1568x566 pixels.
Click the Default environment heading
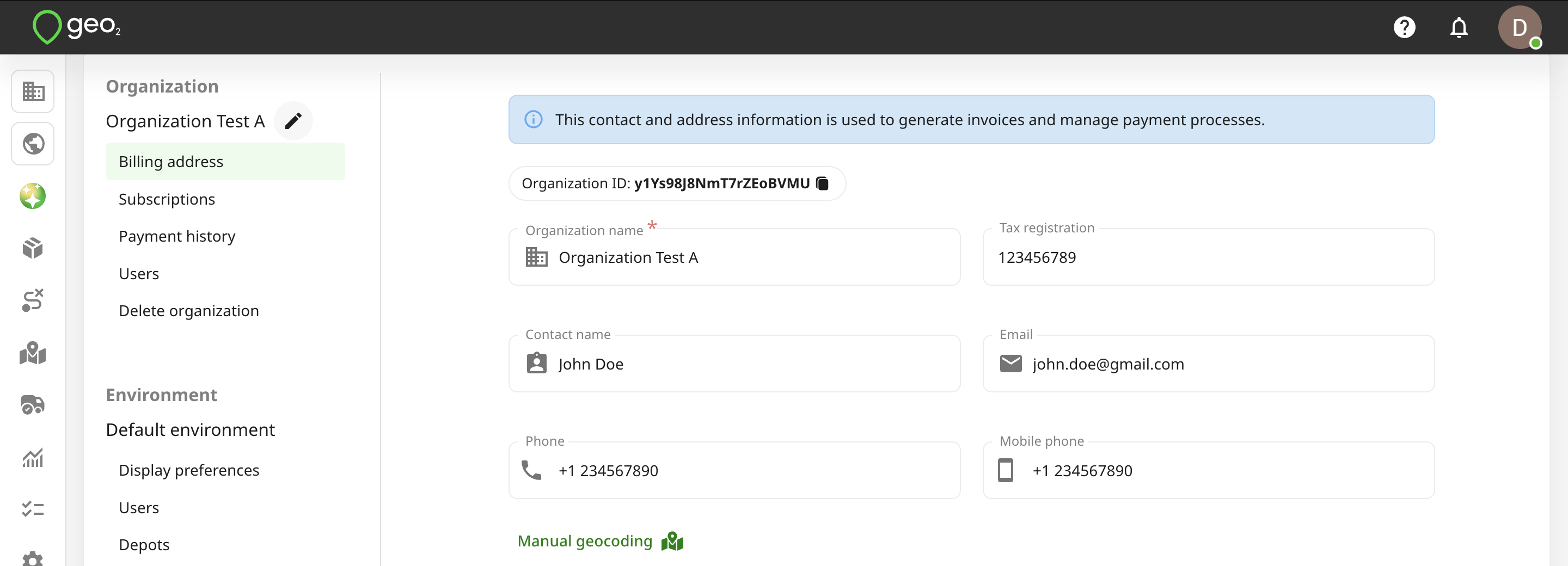[x=191, y=430]
